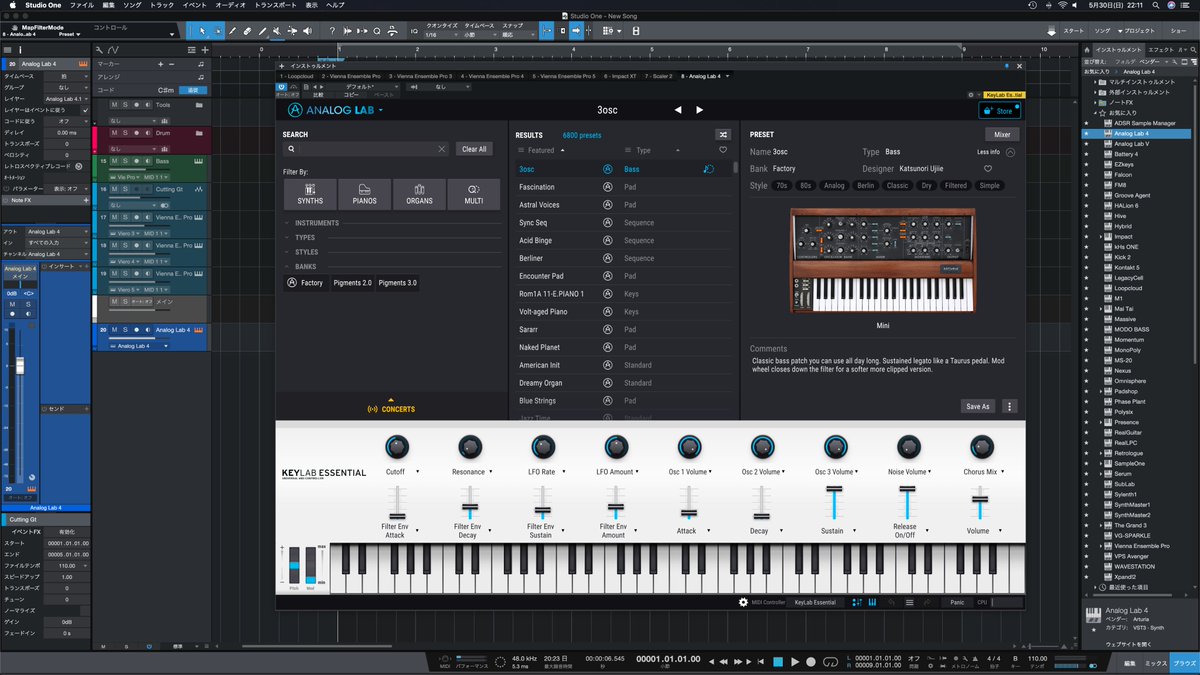Click the ORGANS filter icon in Analog Lab
Image resolution: width=1200 pixels, height=675 pixels.
419,194
